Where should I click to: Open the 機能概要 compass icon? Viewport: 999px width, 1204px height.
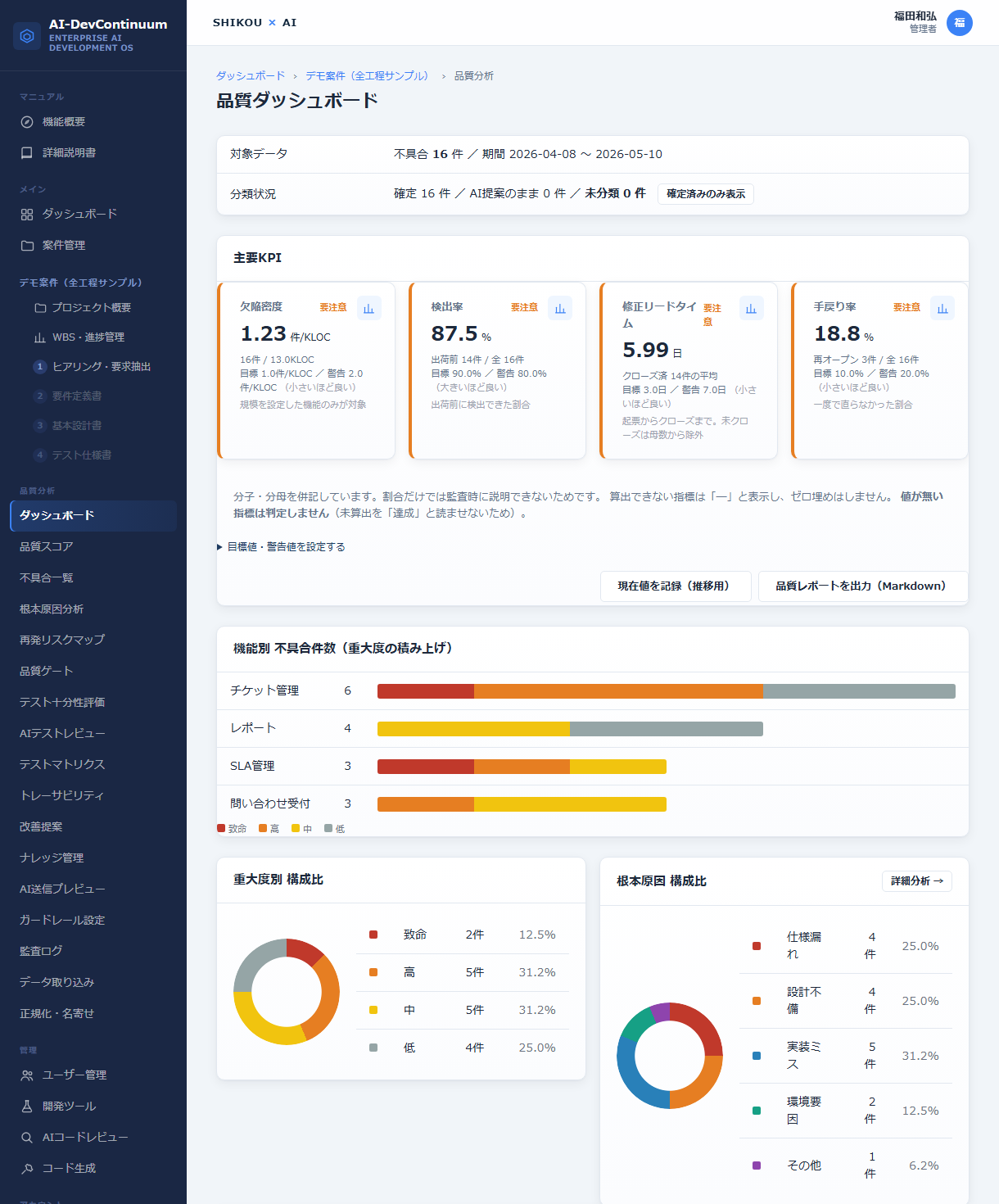pyautogui.click(x=27, y=122)
